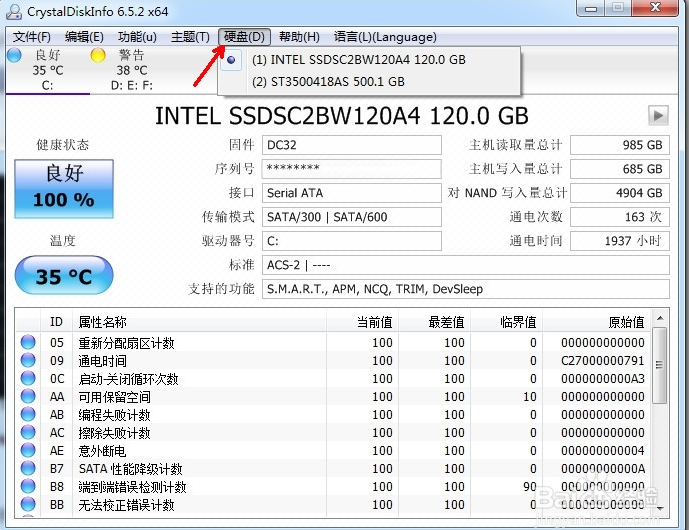
Task: Click status orb for attribute 09 通电时间
Action: click(x=28, y=360)
